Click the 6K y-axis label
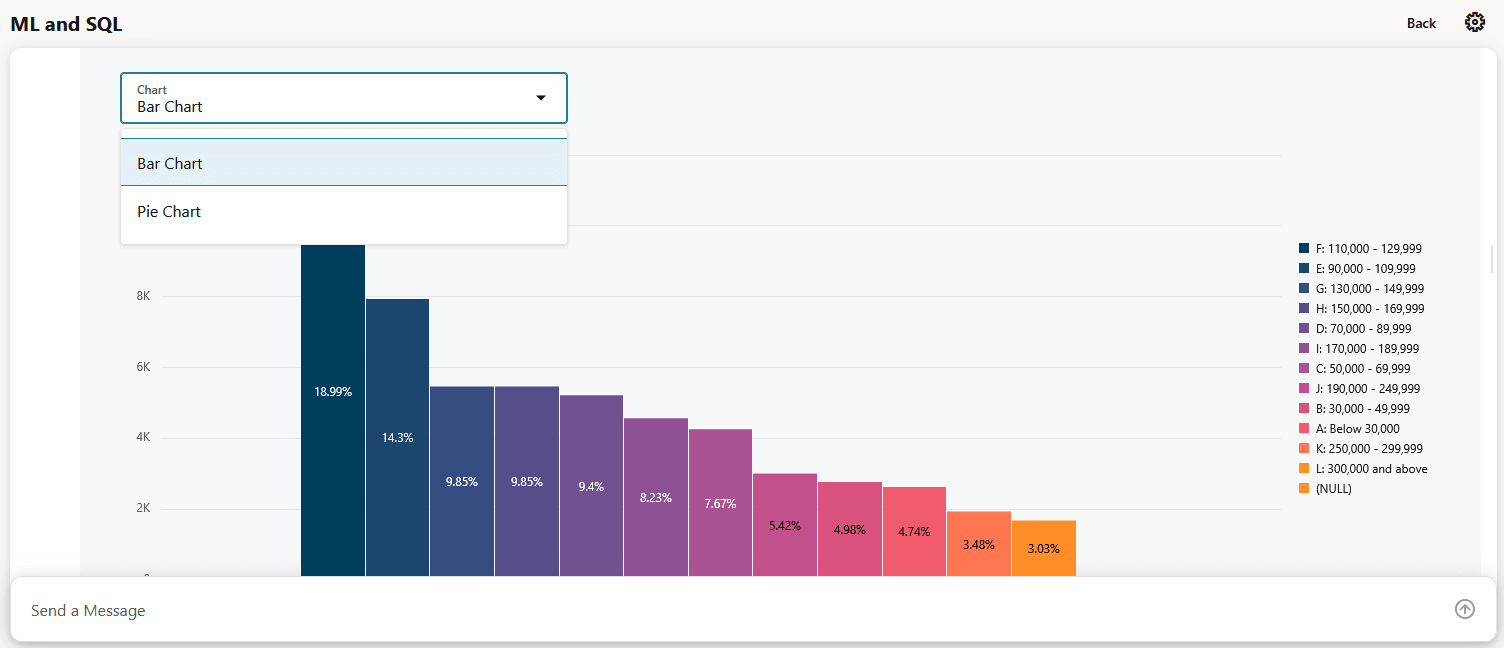This screenshot has width=1504, height=648. (143, 367)
